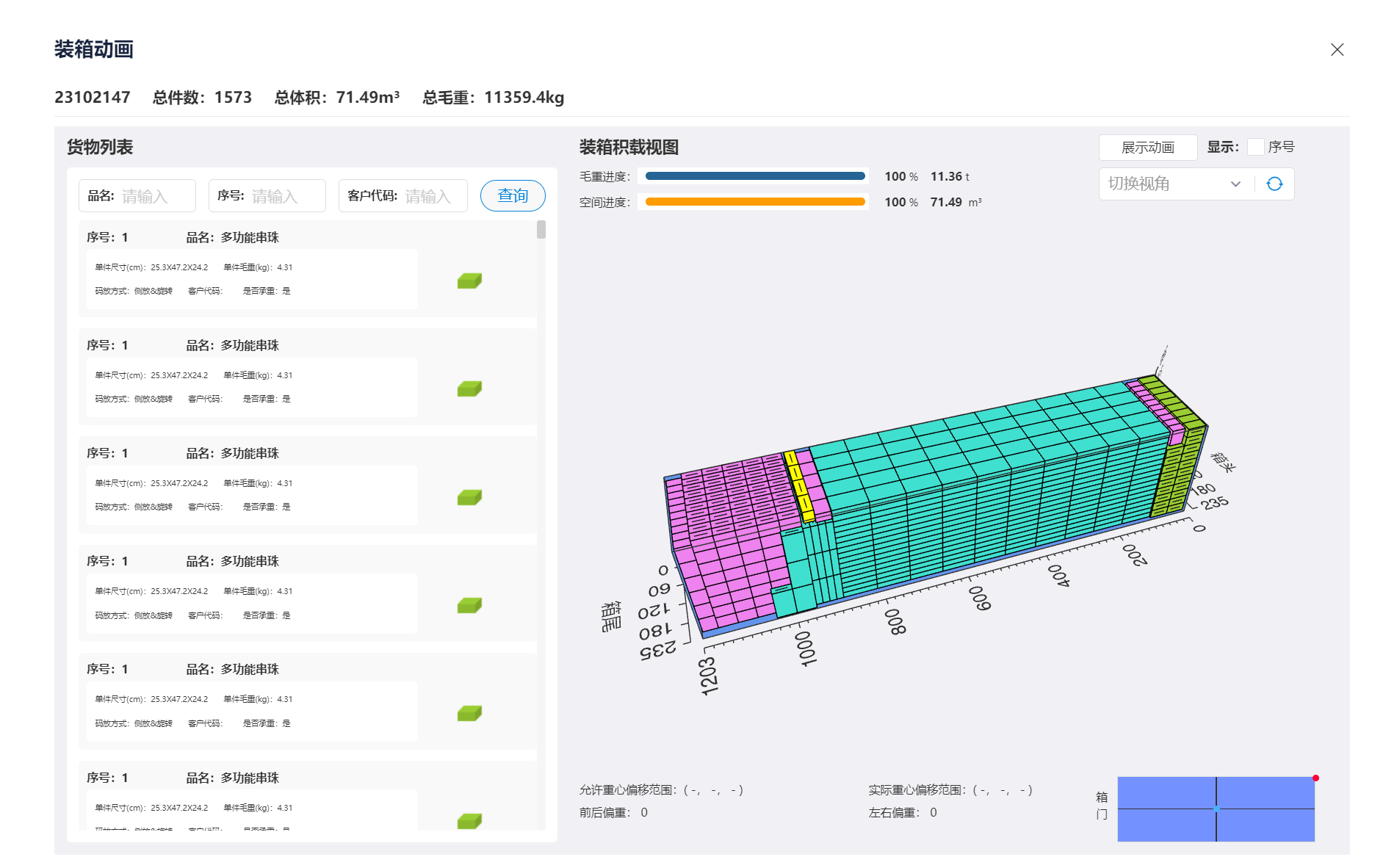Click the 左右偏重: 0 text
The width and height of the screenshot is (1397, 868).
click(903, 812)
